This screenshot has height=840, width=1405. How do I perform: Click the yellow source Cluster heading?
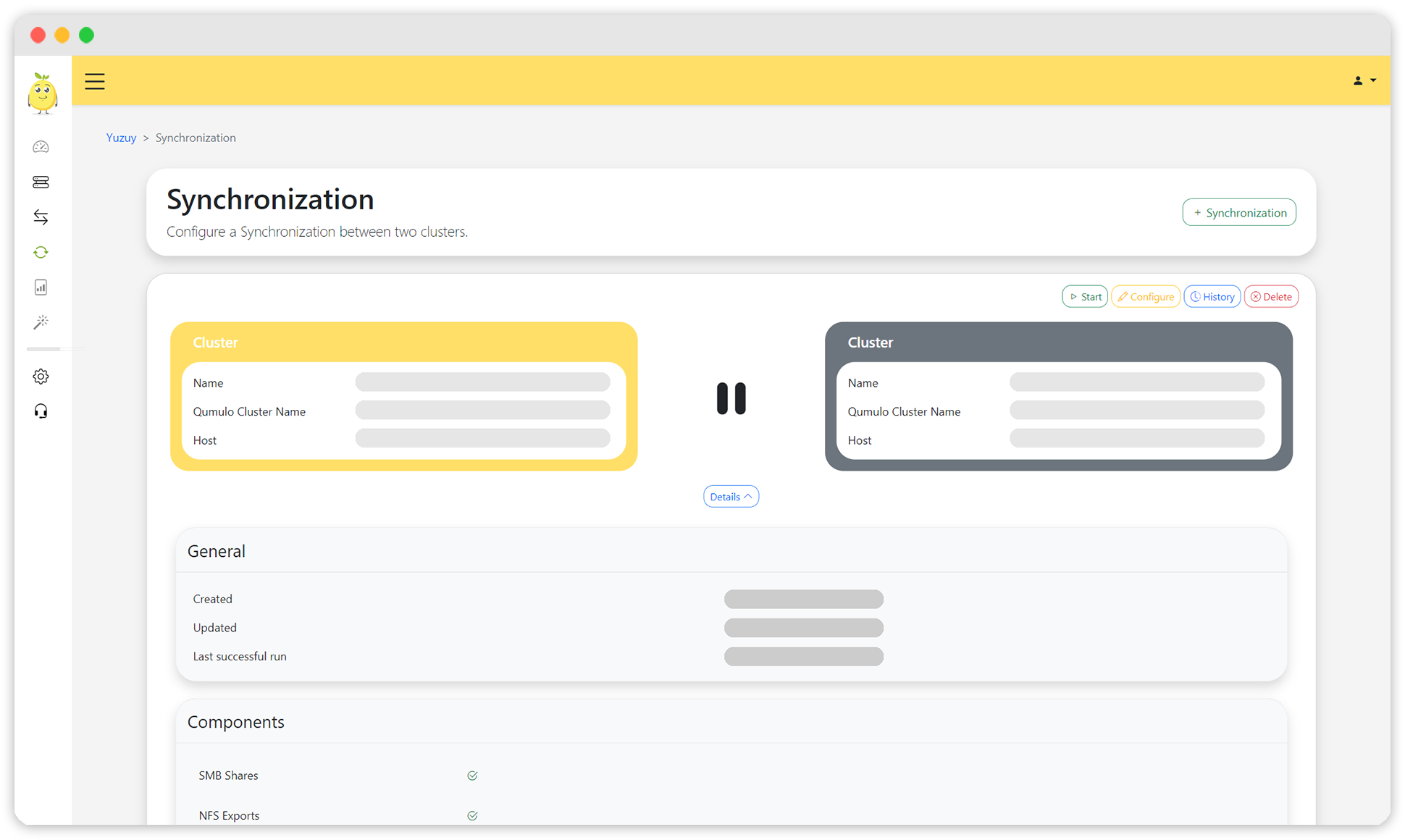click(215, 343)
